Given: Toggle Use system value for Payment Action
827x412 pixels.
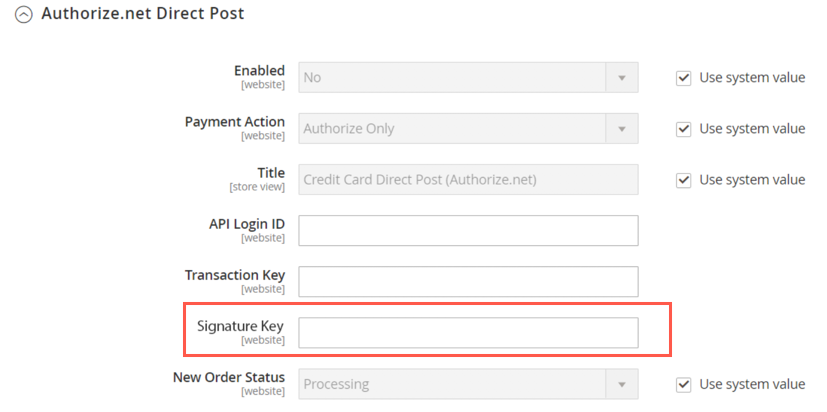Looking at the screenshot, I should [x=684, y=129].
